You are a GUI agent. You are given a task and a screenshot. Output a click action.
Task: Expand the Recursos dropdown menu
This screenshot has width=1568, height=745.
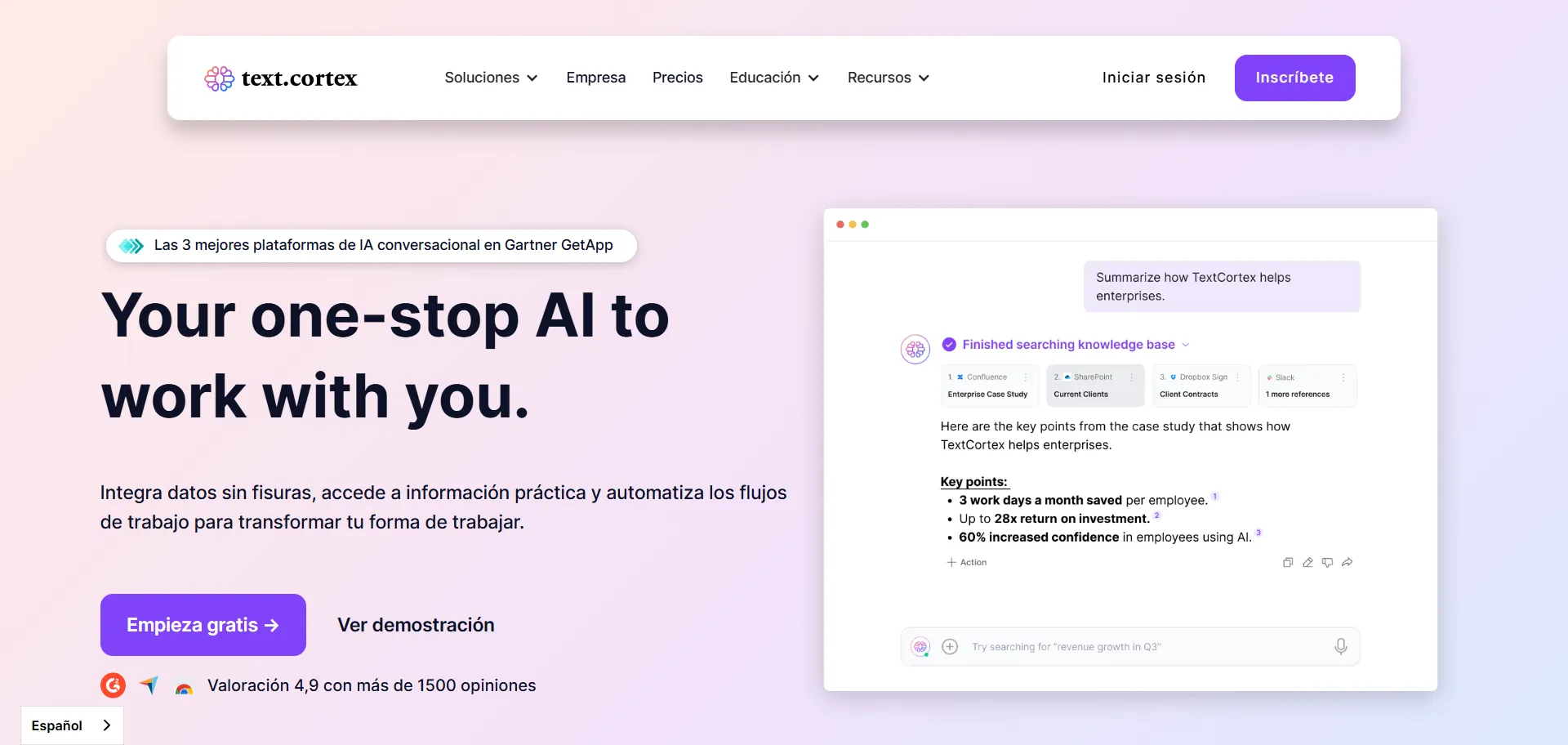pos(889,78)
